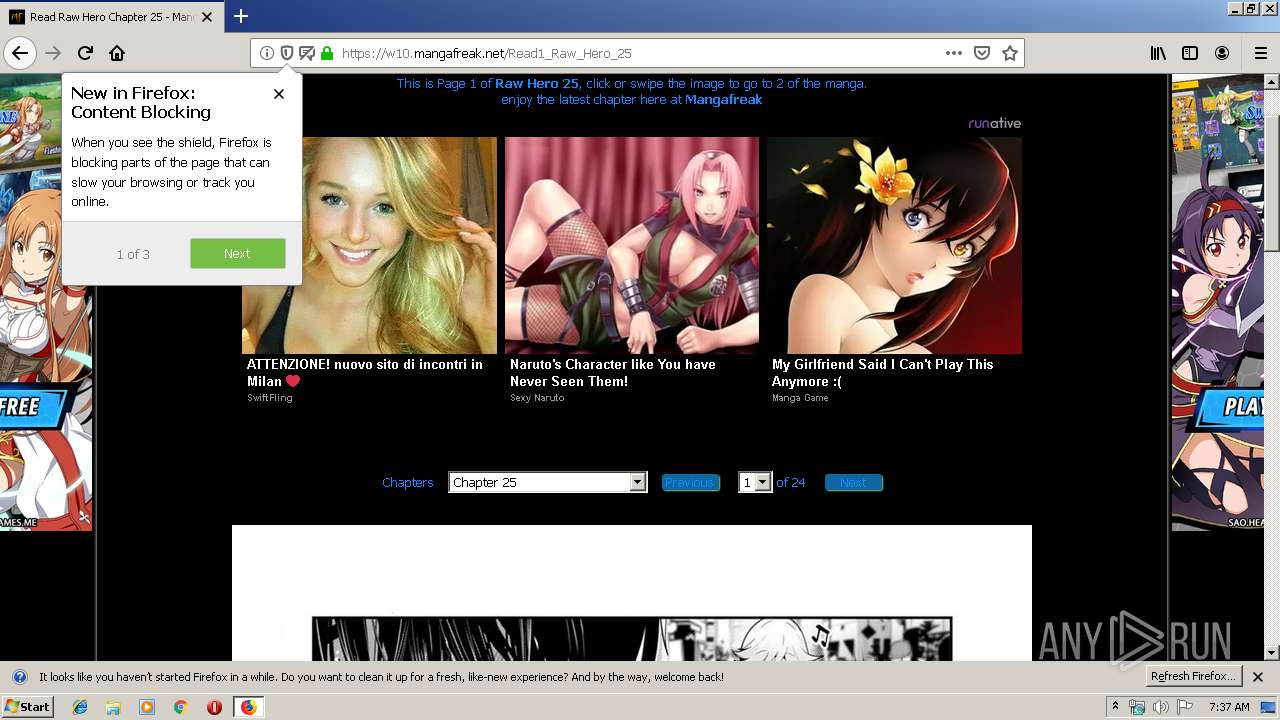Bookmark this page with the star
Image resolution: width=1280 pixels, height=720 pixels.
click(x=1010, y=53)
